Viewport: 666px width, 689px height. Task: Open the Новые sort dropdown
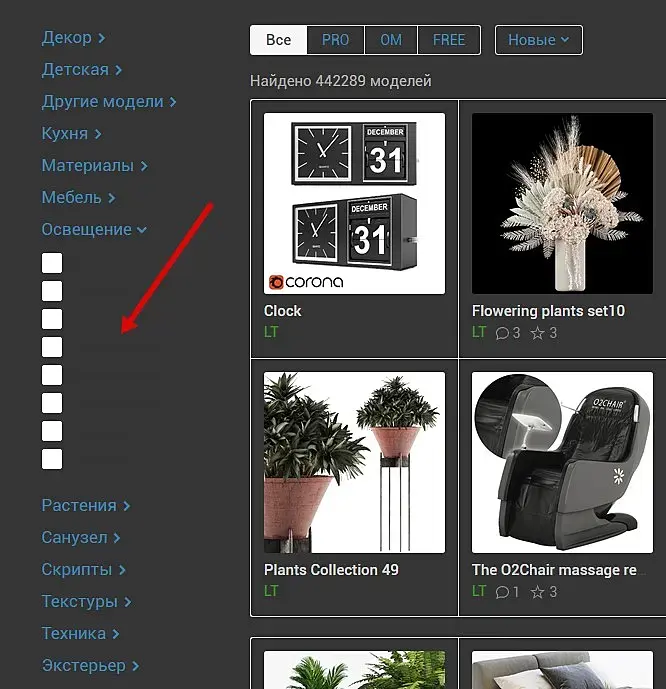click(x=539, y=40)
